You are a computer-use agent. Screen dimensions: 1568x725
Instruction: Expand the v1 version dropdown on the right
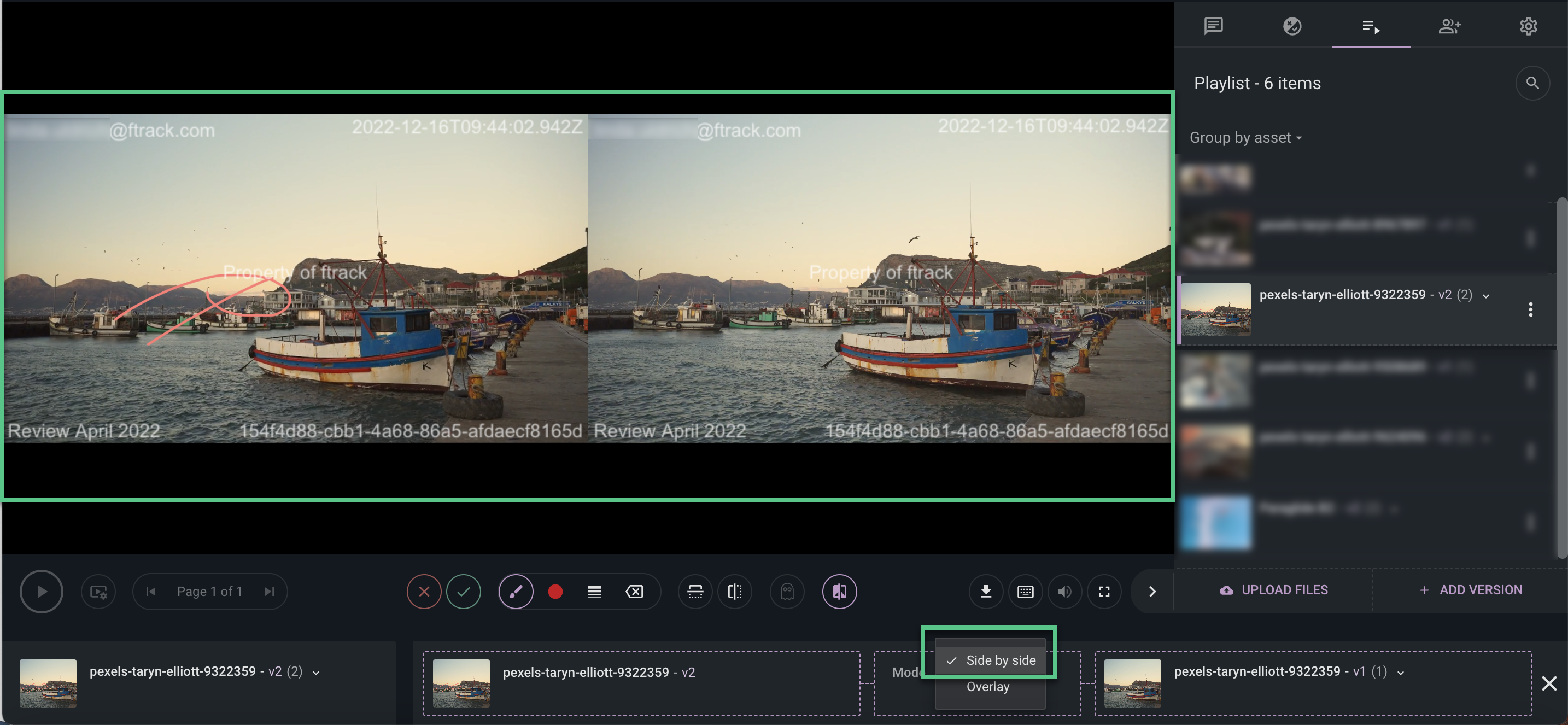tap(1401, 672)
